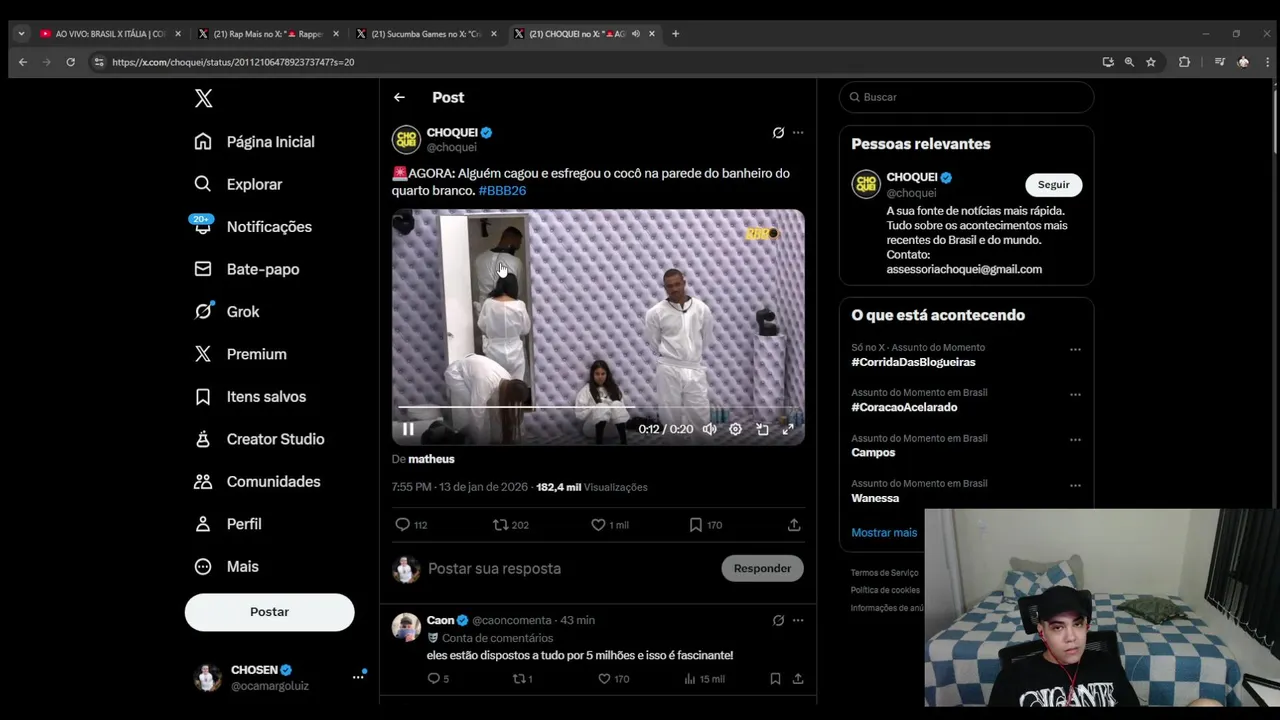
Task: Enter video fullscreen mode
Action: point(788,429)
